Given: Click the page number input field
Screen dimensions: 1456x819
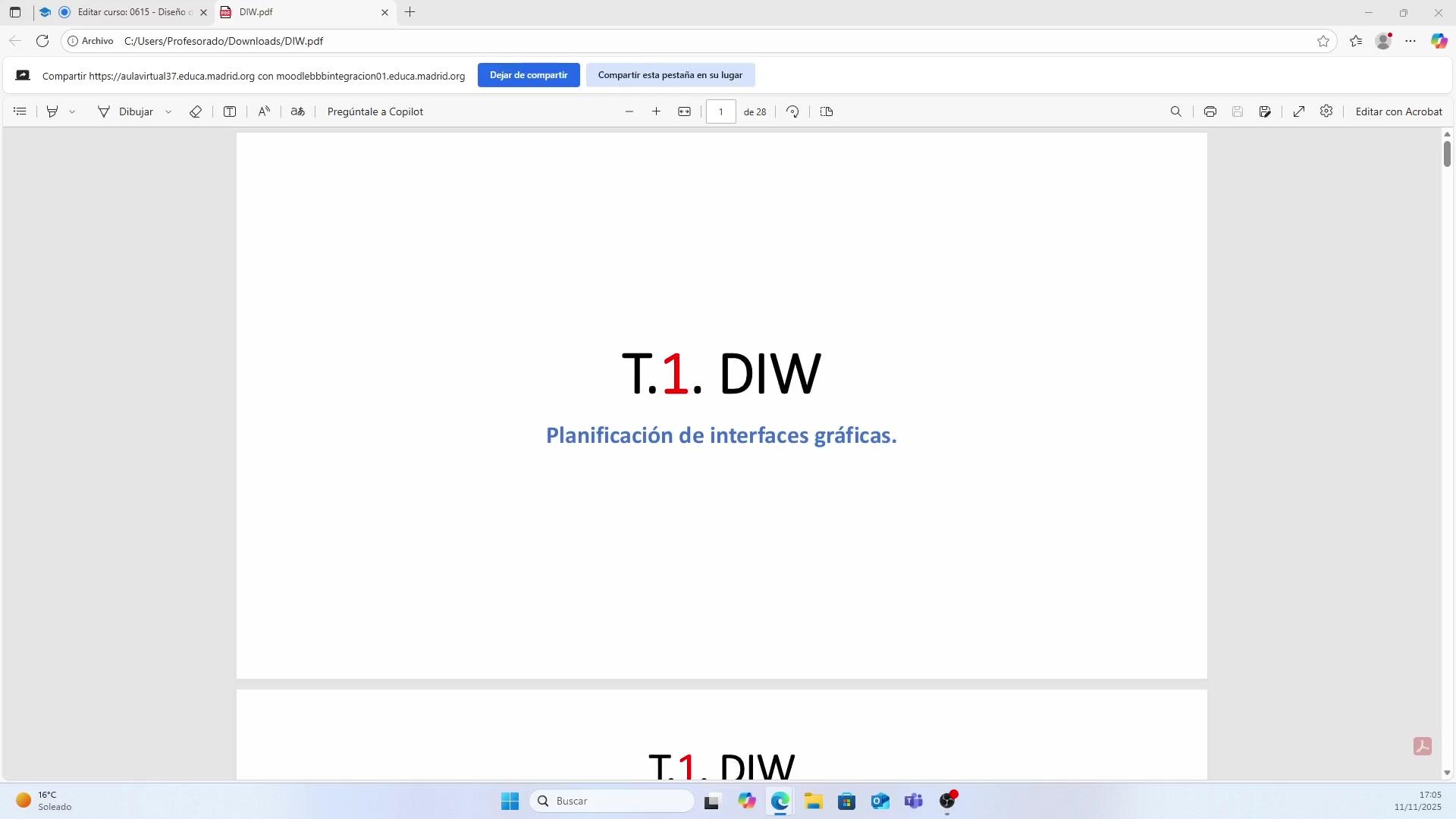Looking at the screenshot, I should [720, 111].
